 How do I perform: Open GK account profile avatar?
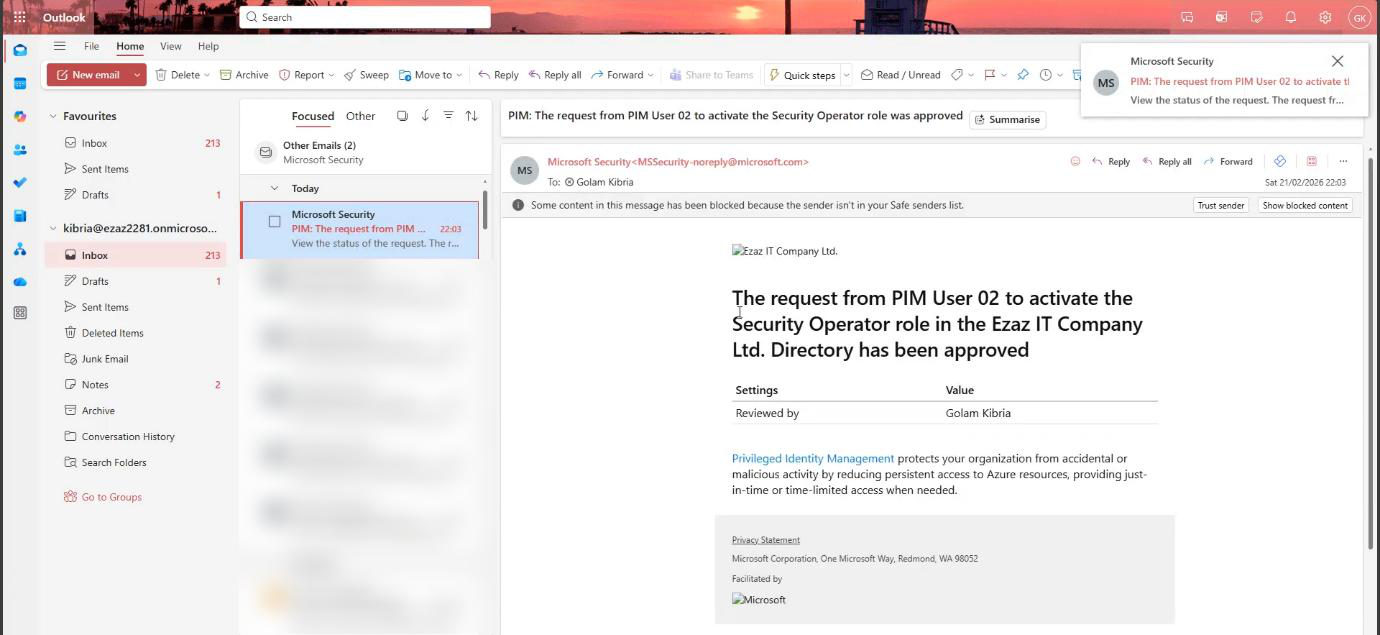click(x=1358, y=17)
